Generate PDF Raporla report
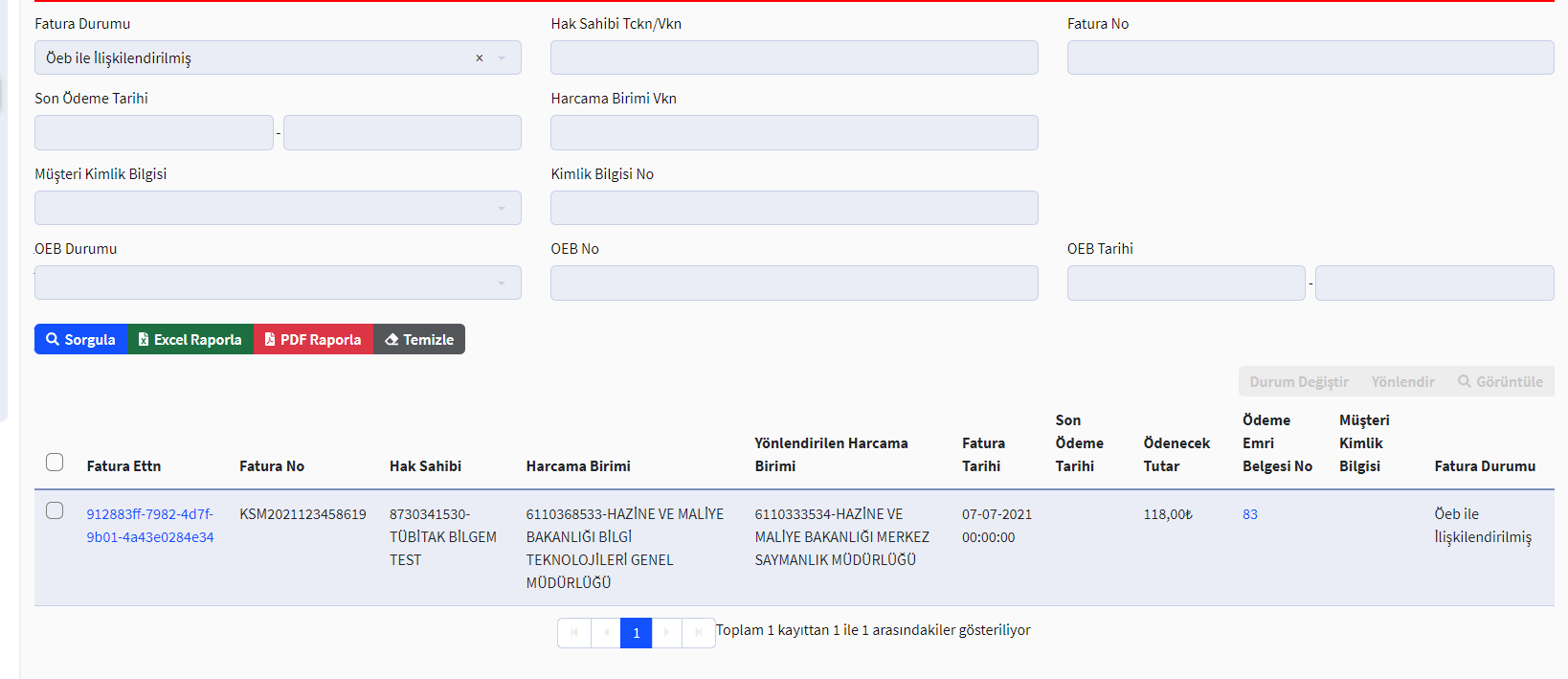The height and width of the screenshot is (679, 1568). [x=313, y=339]
